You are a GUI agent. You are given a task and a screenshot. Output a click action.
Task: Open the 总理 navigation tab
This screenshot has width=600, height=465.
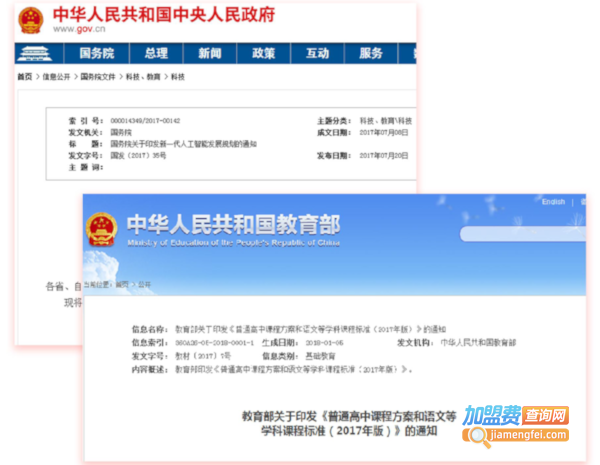click(x=156, y=53)
